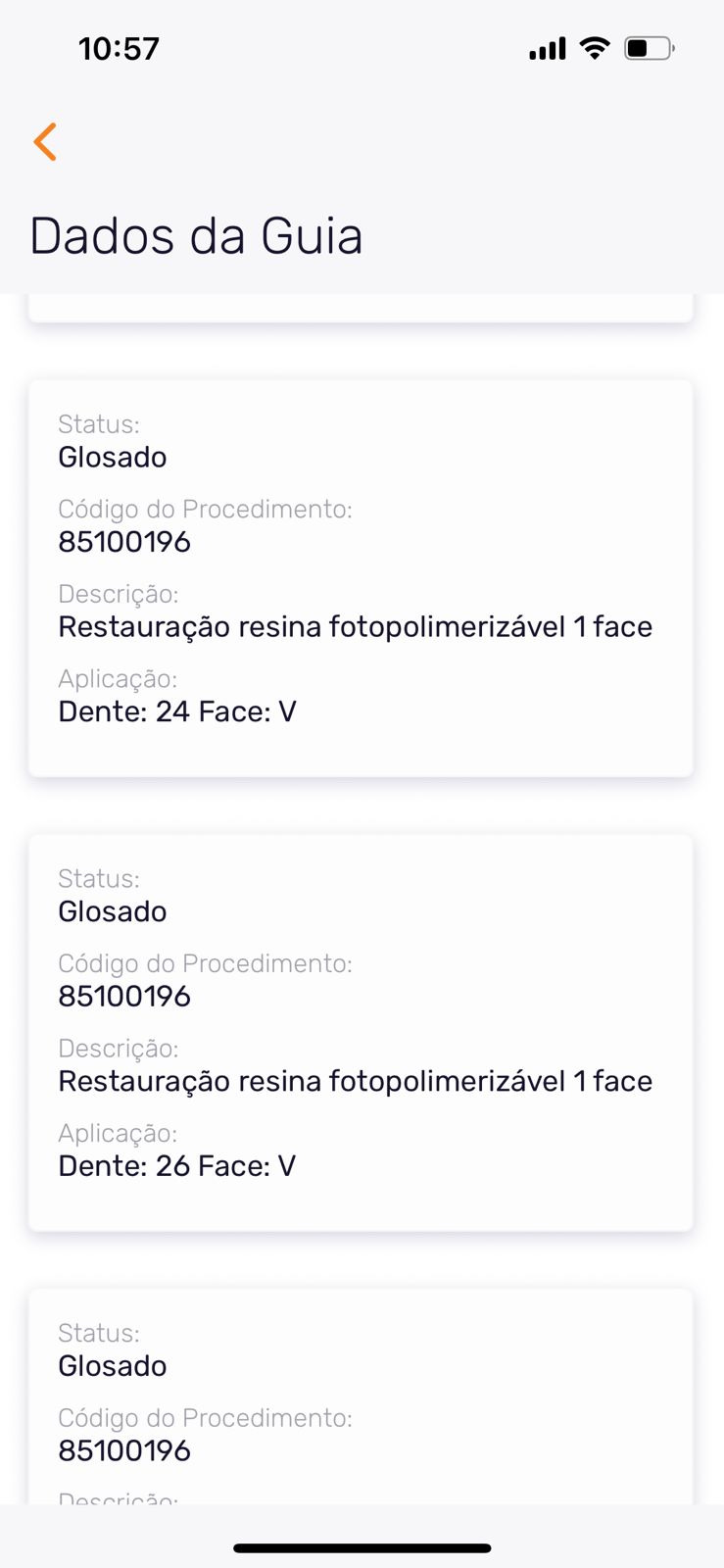This screenshot has width=724, height=1568.
Task: Select "Dente: 26 Face: V" application text
Action: [x=177, y=1166]
